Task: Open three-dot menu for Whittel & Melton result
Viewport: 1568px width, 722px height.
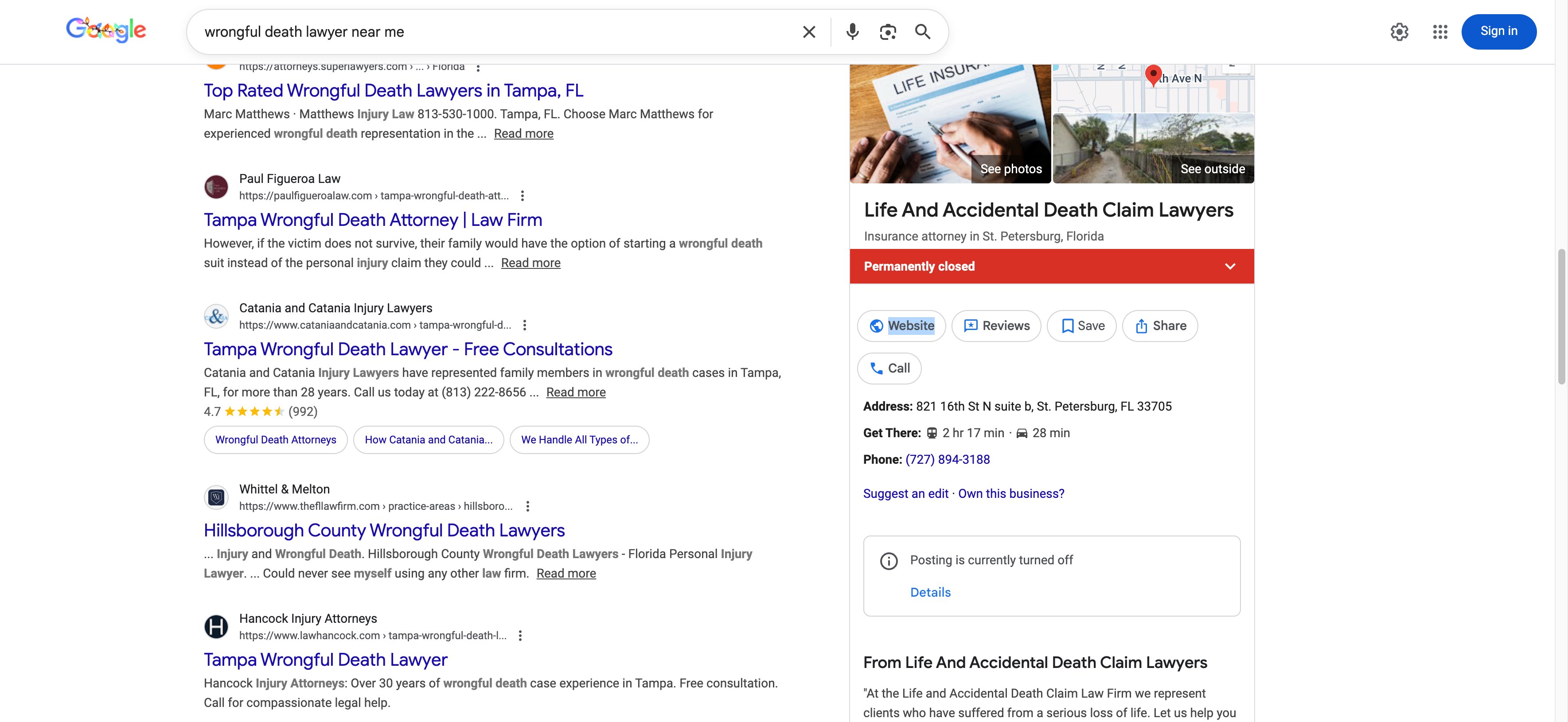Action: coord(528,506)
